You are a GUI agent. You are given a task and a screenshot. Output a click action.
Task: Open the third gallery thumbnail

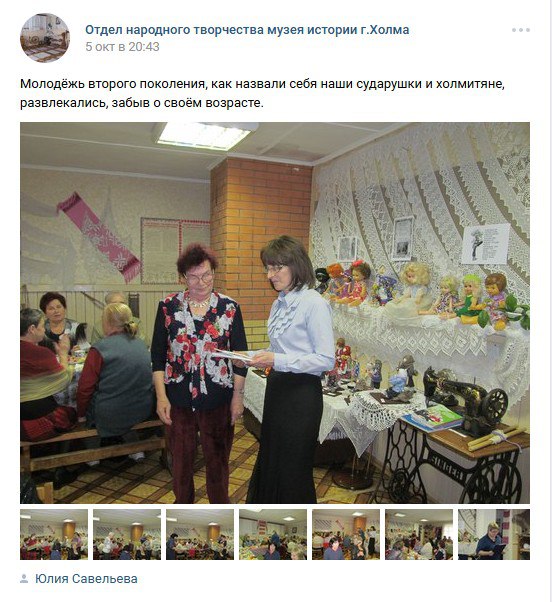pos(200,534)
